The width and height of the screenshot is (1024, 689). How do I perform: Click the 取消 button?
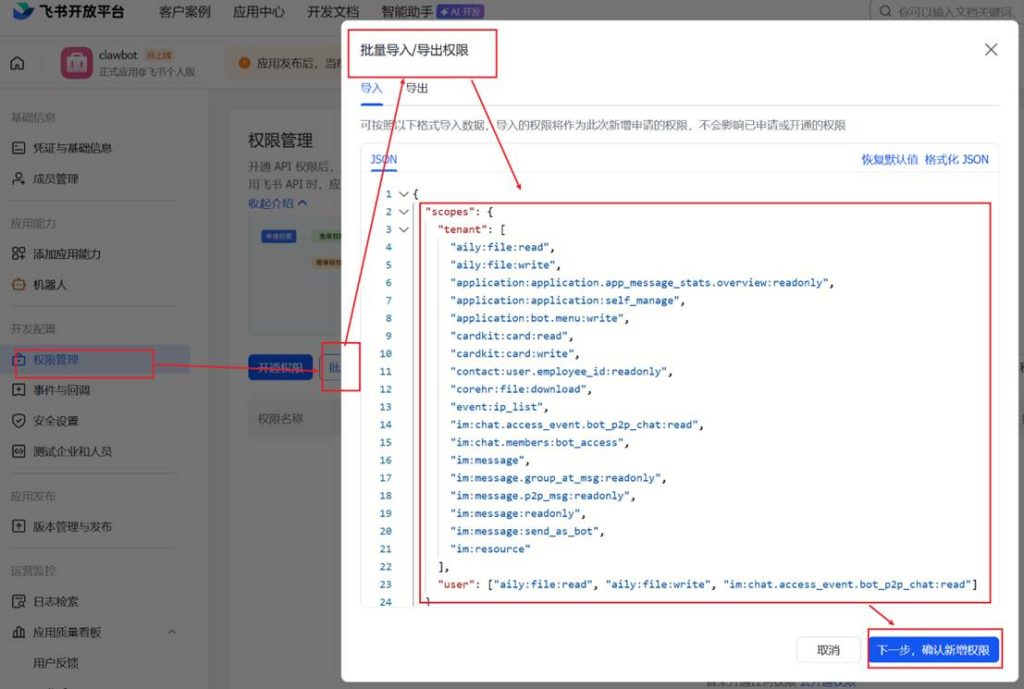pyautogui.click(x=828, y=650)
